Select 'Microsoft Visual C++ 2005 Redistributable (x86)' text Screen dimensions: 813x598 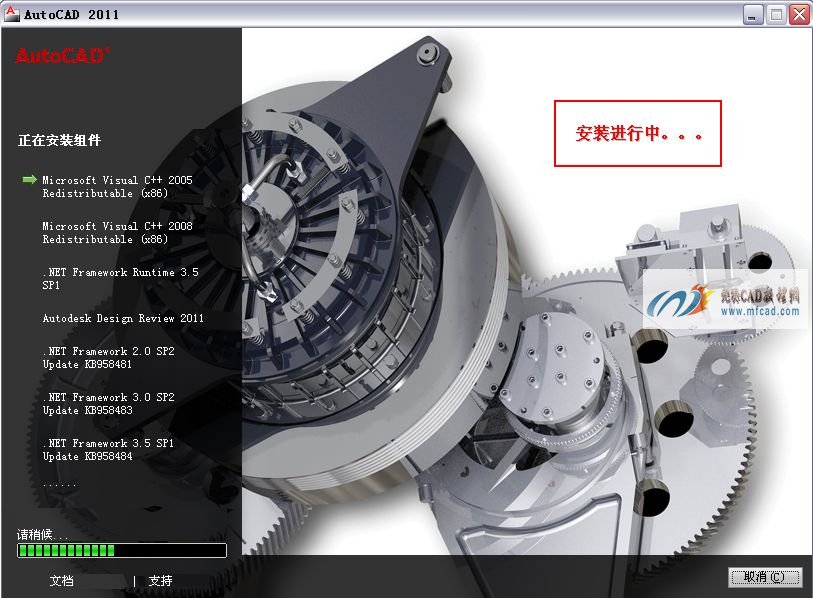(117, 187)
